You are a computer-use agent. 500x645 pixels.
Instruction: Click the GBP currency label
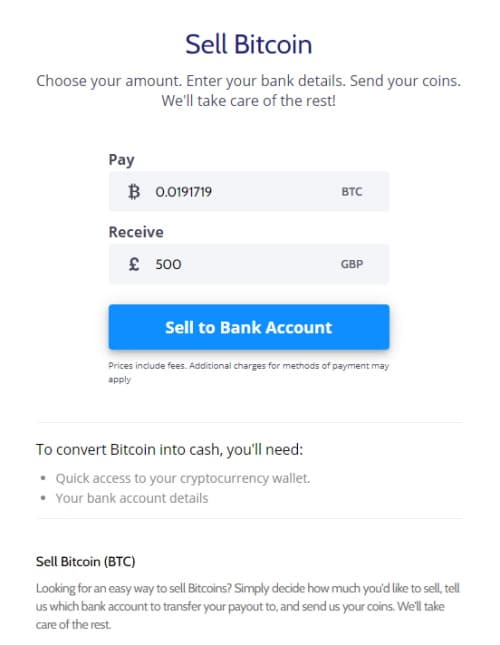pos(352,264)
